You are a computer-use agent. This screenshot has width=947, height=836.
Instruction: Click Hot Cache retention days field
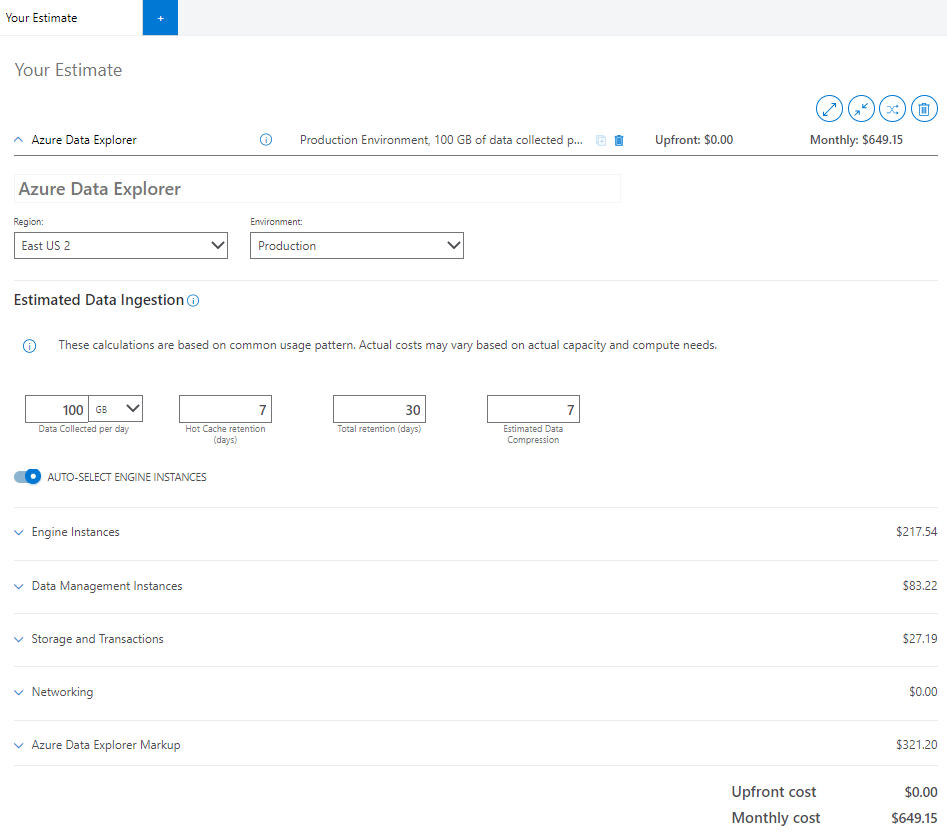tap(225, 409)
